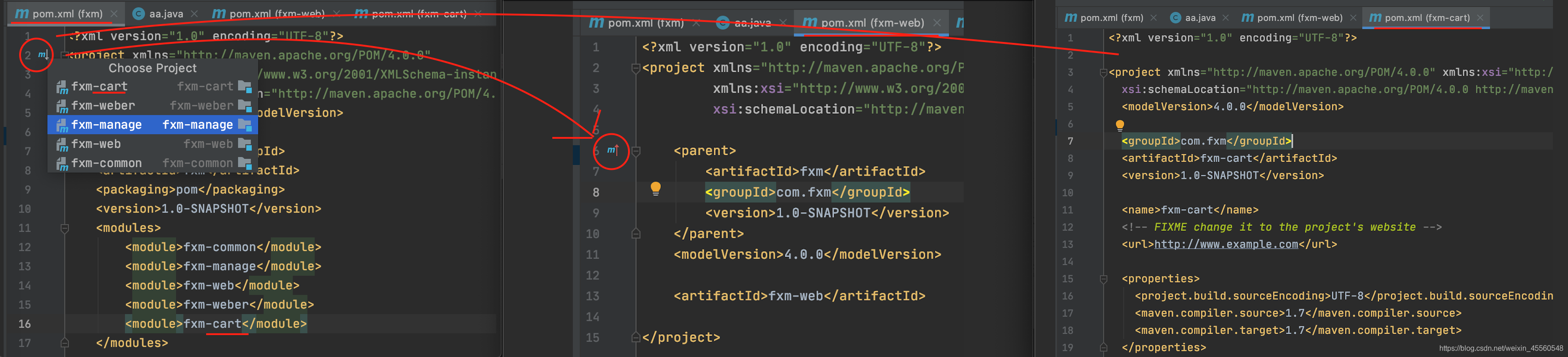Click the Maven parent gutter icon in middle editor
Screen dimensions: 1568x357
point(613,150)
